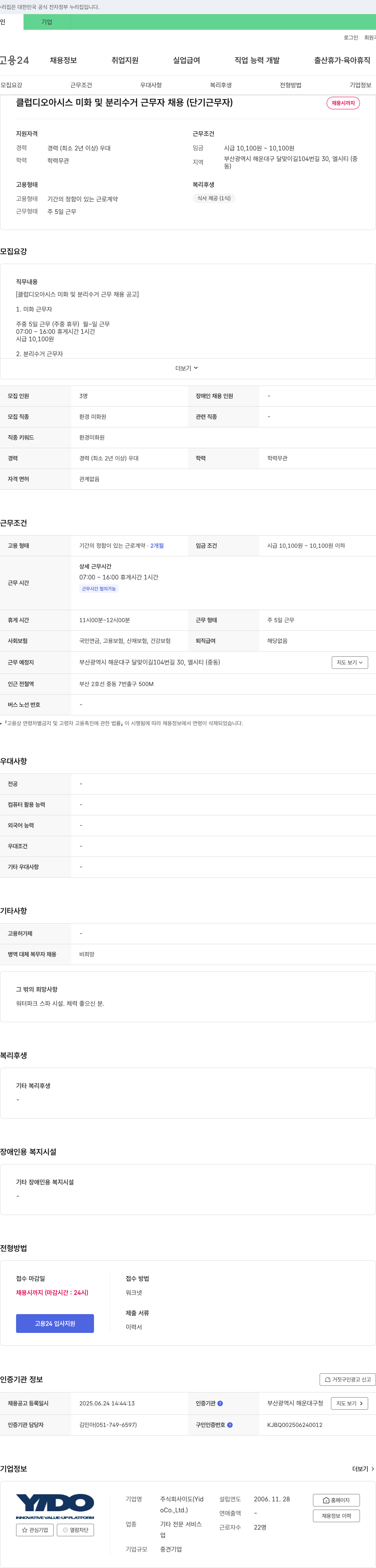376x1568 pixels.
Task: View 채용정보 이력 of the company
Action: (336, 1515)
